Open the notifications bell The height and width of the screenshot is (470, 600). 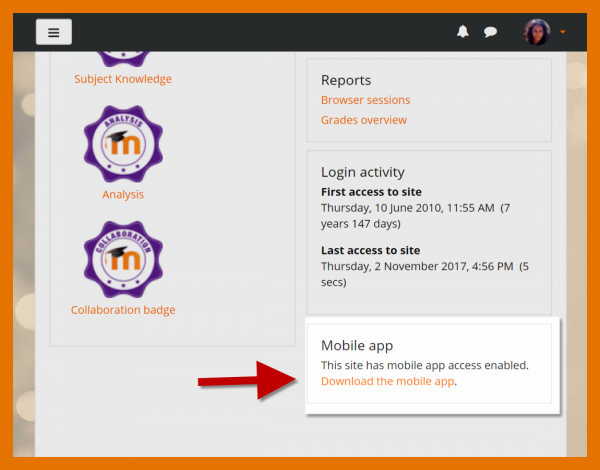coord(462,32)
